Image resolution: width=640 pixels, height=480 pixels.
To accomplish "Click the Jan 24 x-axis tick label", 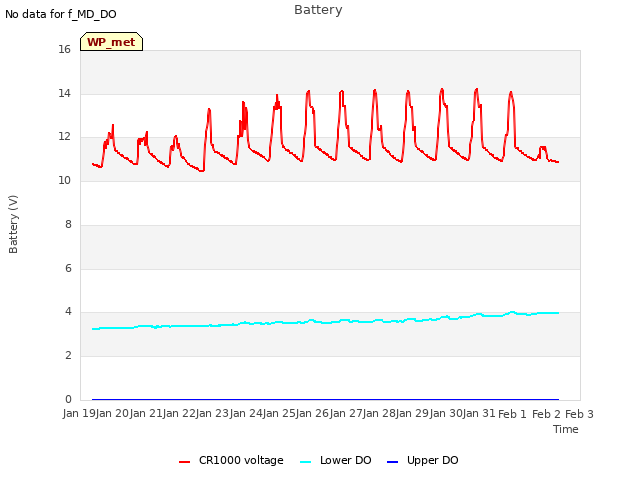I will 246,413.
